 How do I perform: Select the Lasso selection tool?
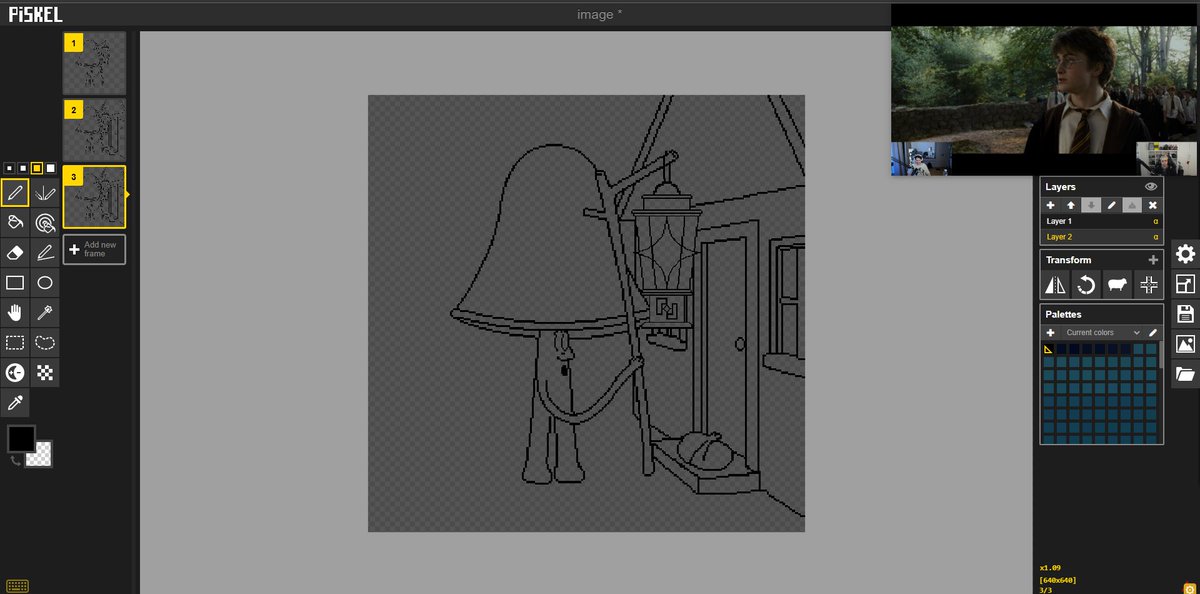[45, 342]
